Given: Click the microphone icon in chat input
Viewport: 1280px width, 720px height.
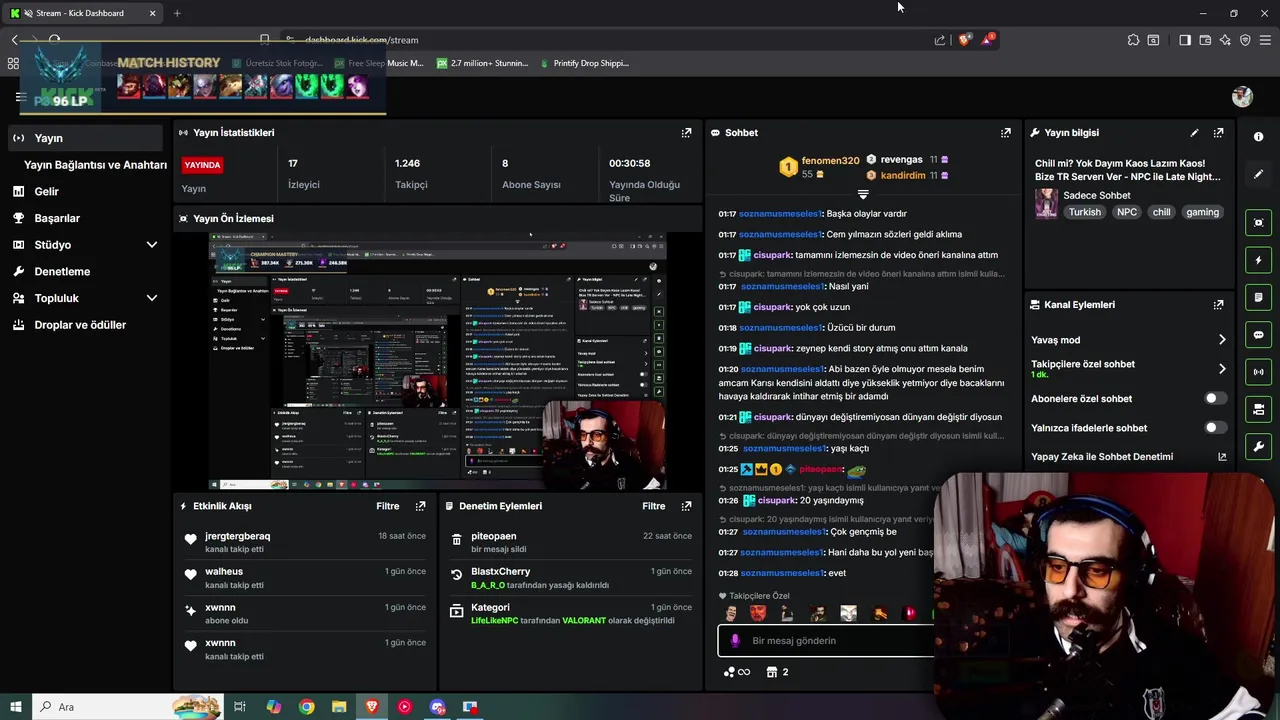Looking at the screenshot, I should click(x=735, y=640).
